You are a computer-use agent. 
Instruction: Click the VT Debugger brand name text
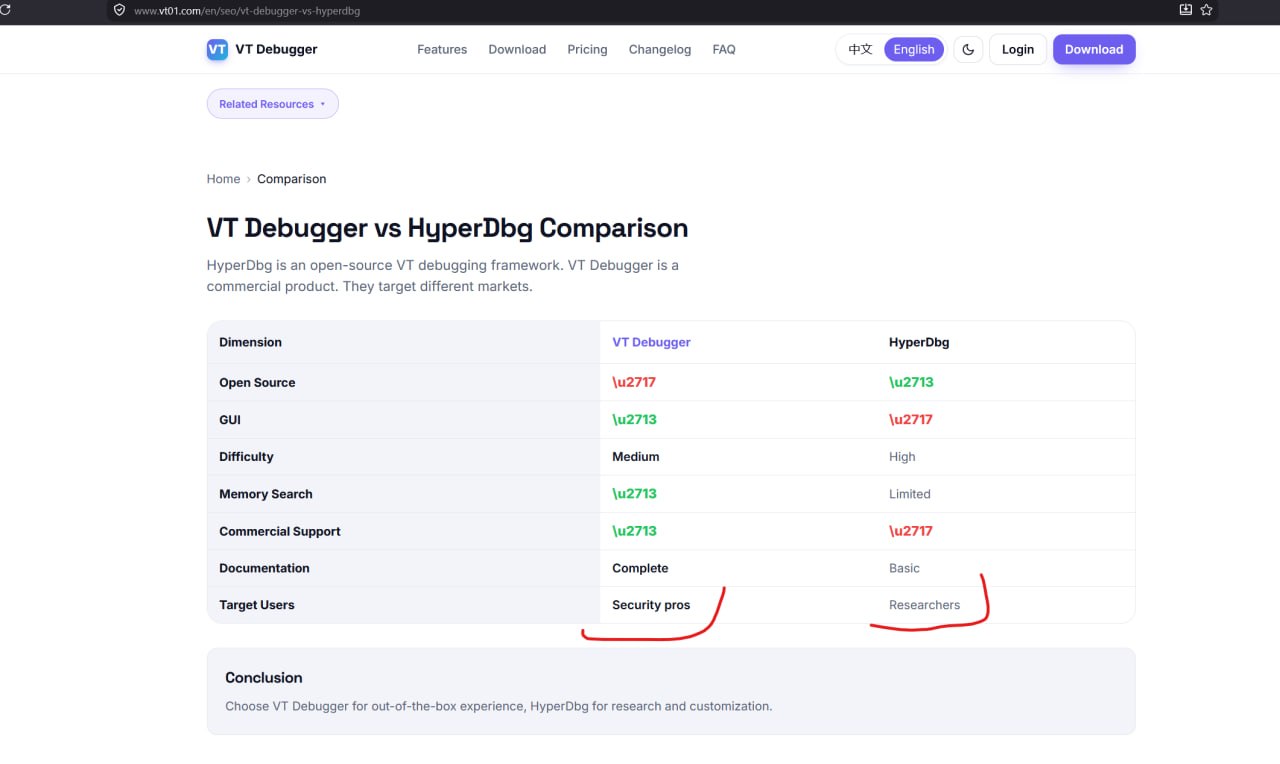pos(276,49)
